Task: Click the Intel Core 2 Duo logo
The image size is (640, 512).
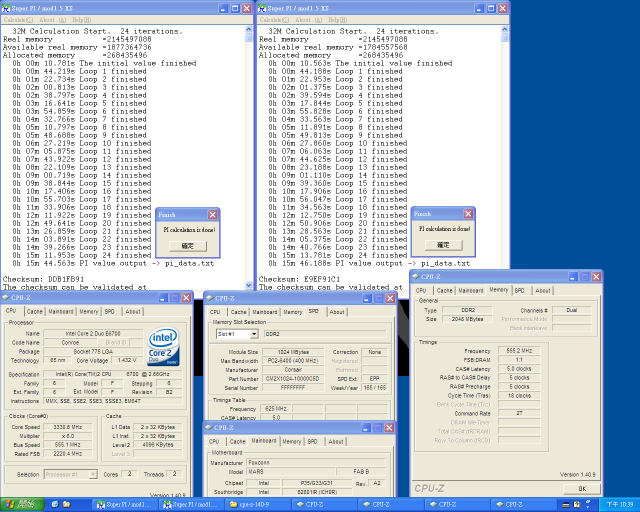Action: [163, 346]
